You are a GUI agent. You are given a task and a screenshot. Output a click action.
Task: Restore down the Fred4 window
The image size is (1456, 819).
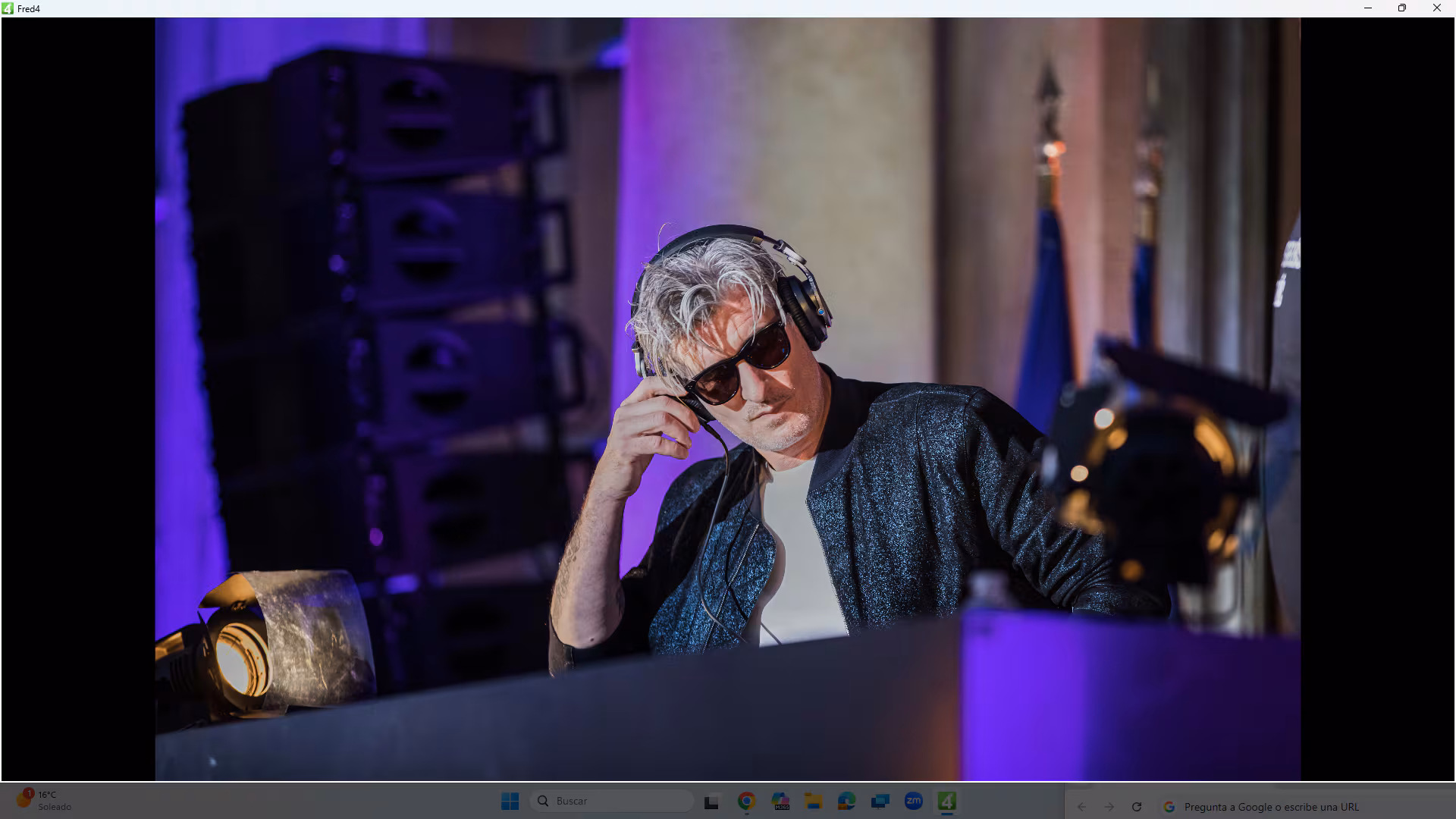1402,8
